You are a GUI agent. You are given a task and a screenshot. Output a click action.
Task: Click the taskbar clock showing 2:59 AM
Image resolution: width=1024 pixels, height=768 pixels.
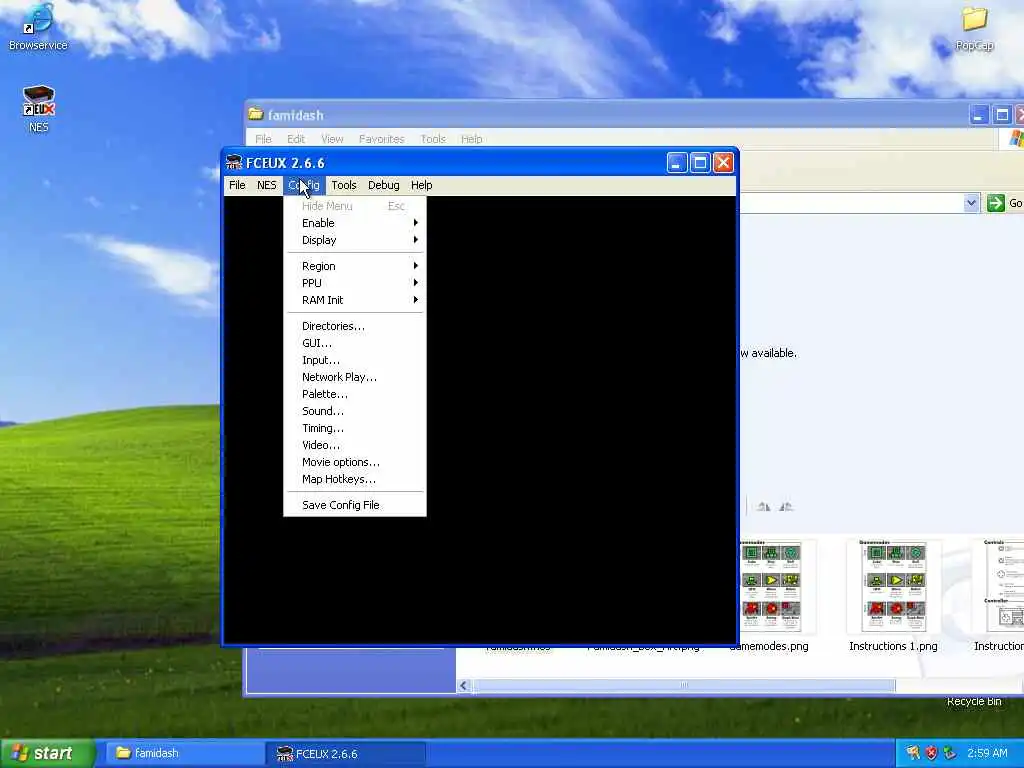tap(987, 753)
